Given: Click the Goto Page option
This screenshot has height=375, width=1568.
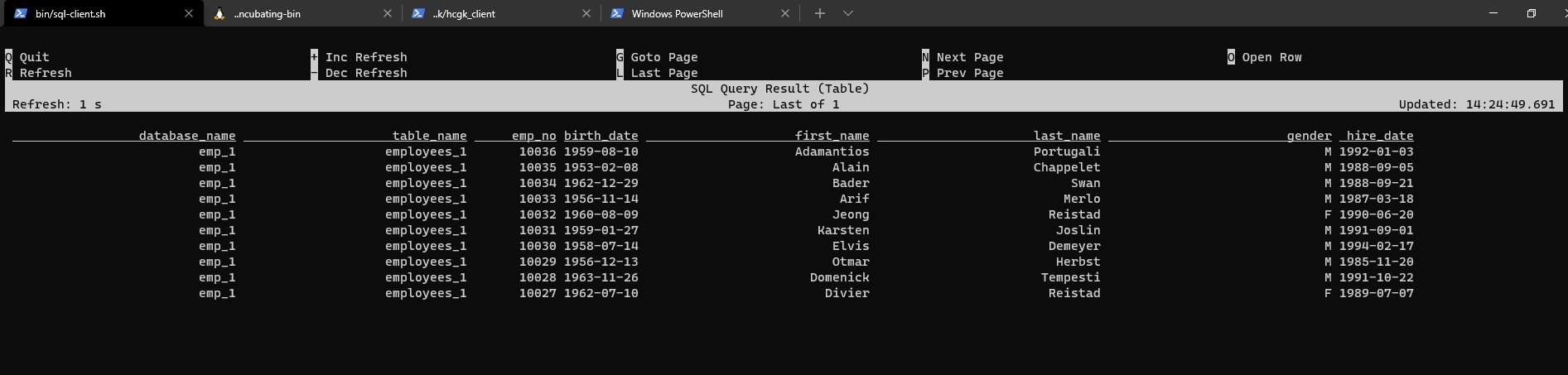Looking at the screenshot, I should (663, 57).
